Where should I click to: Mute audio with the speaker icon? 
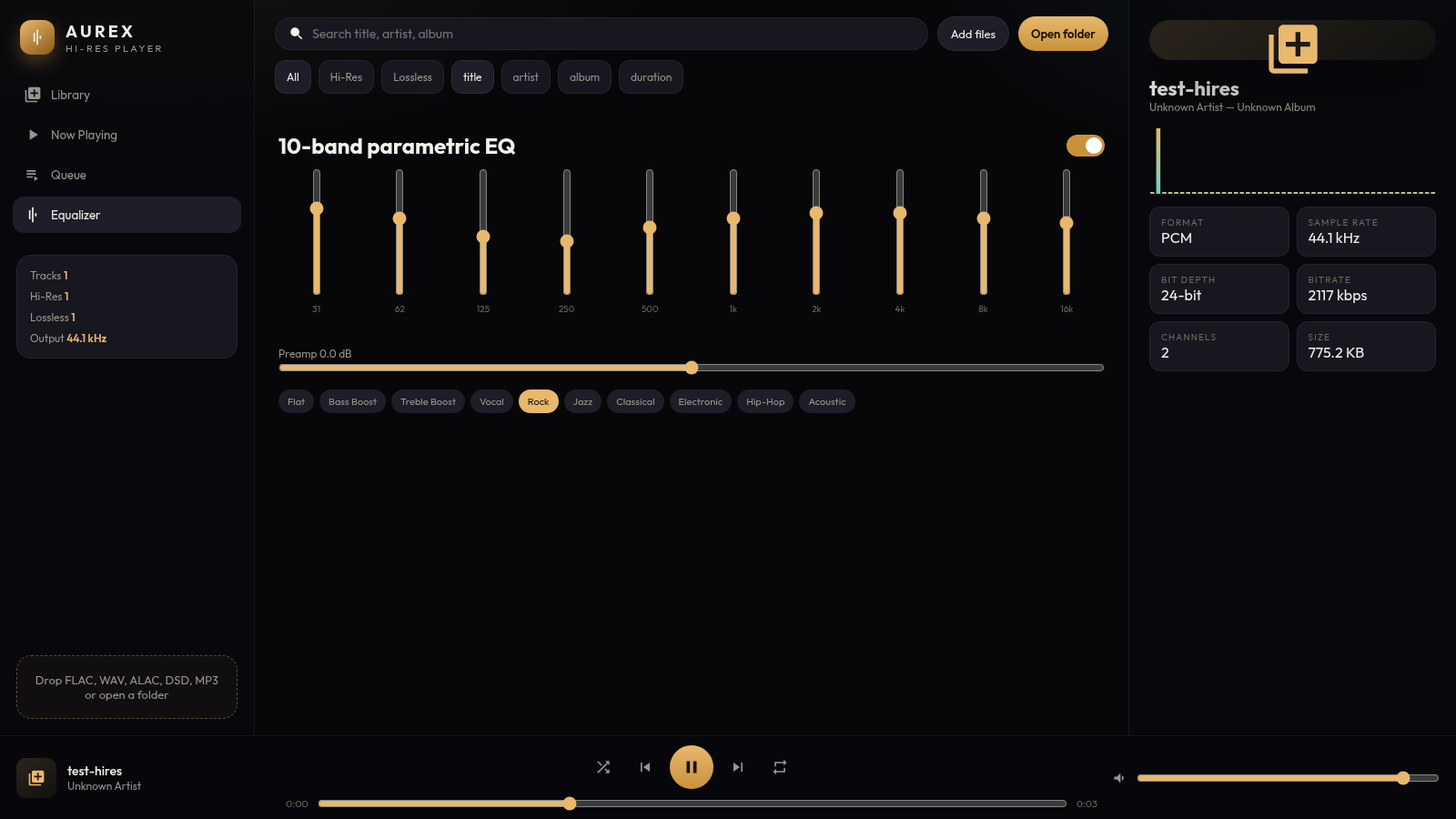(x=1119, y=778)
